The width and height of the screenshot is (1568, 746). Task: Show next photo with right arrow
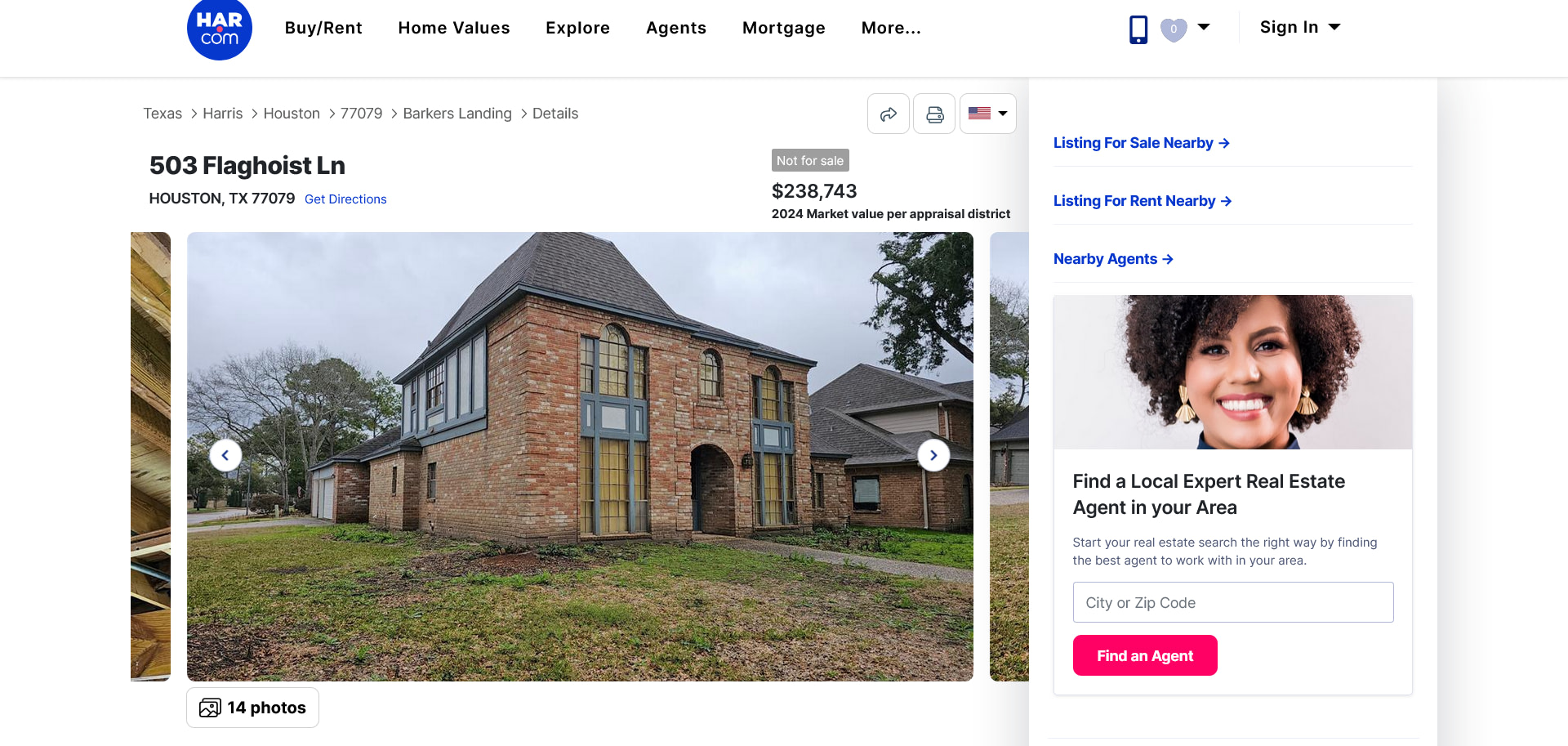click(933, 455)
